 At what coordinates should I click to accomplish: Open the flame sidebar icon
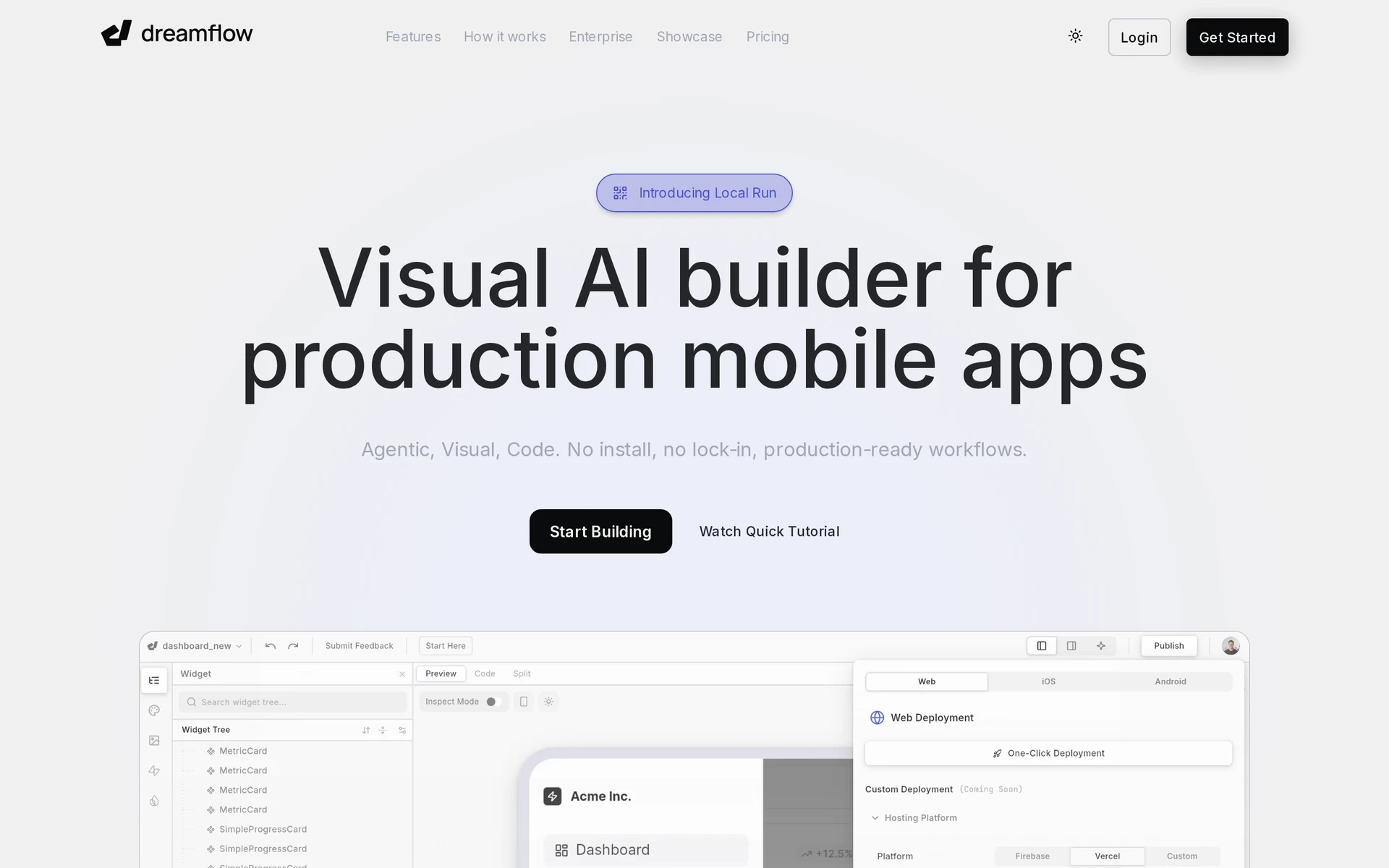[x=154, y=801]
